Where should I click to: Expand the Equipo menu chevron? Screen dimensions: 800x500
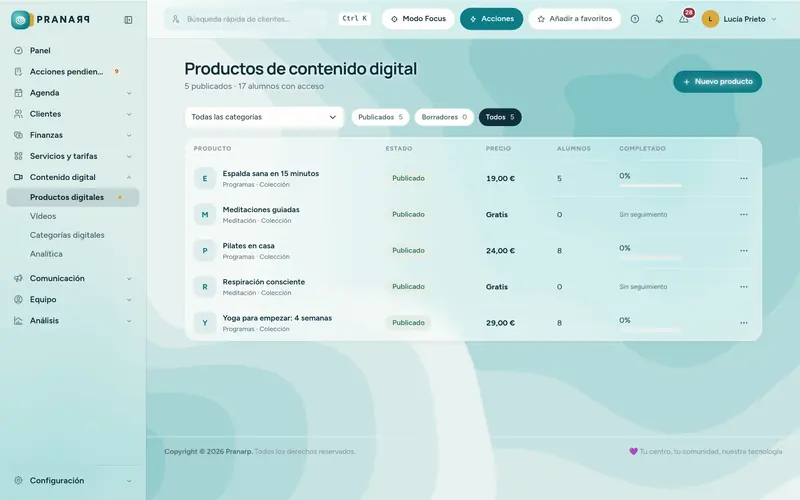coord(129,299)
